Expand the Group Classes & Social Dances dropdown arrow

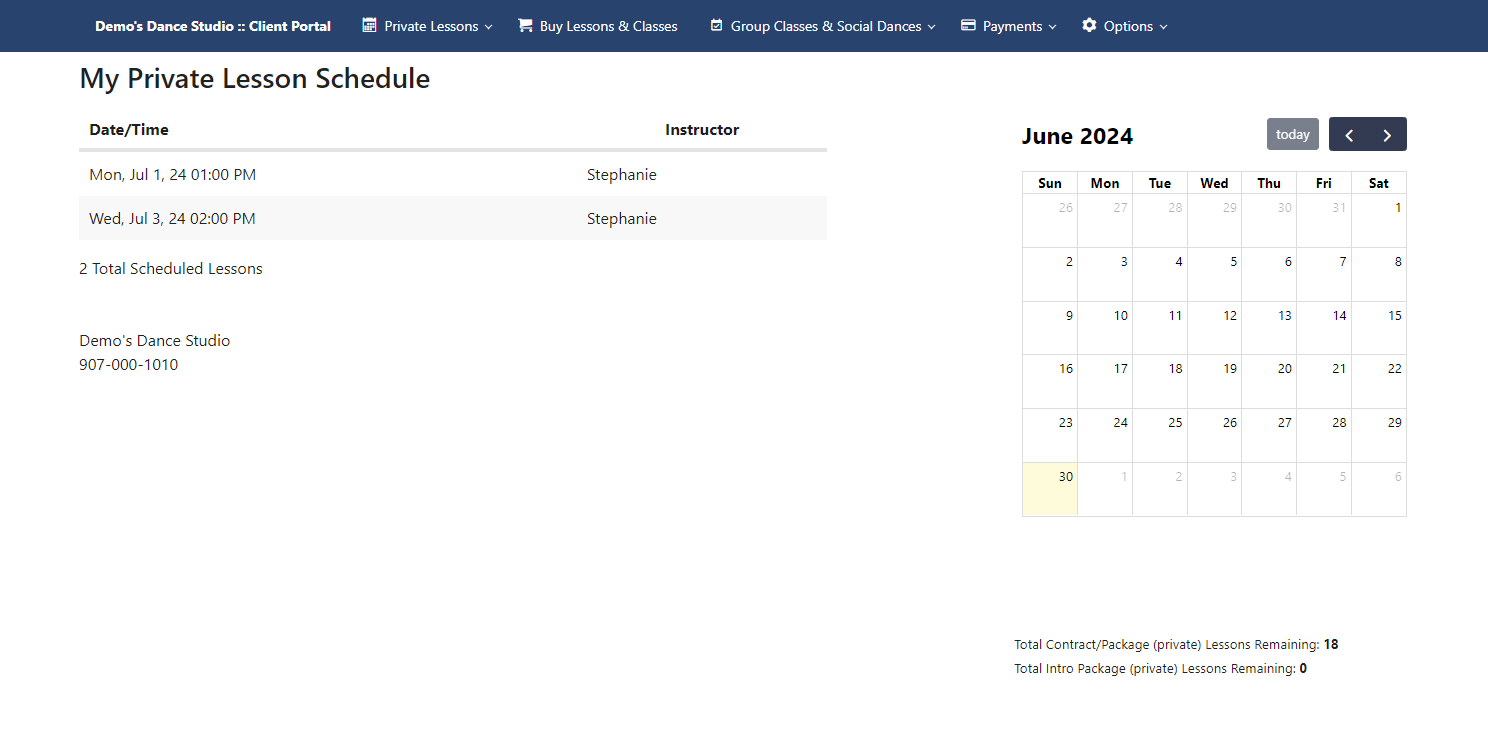931,27
